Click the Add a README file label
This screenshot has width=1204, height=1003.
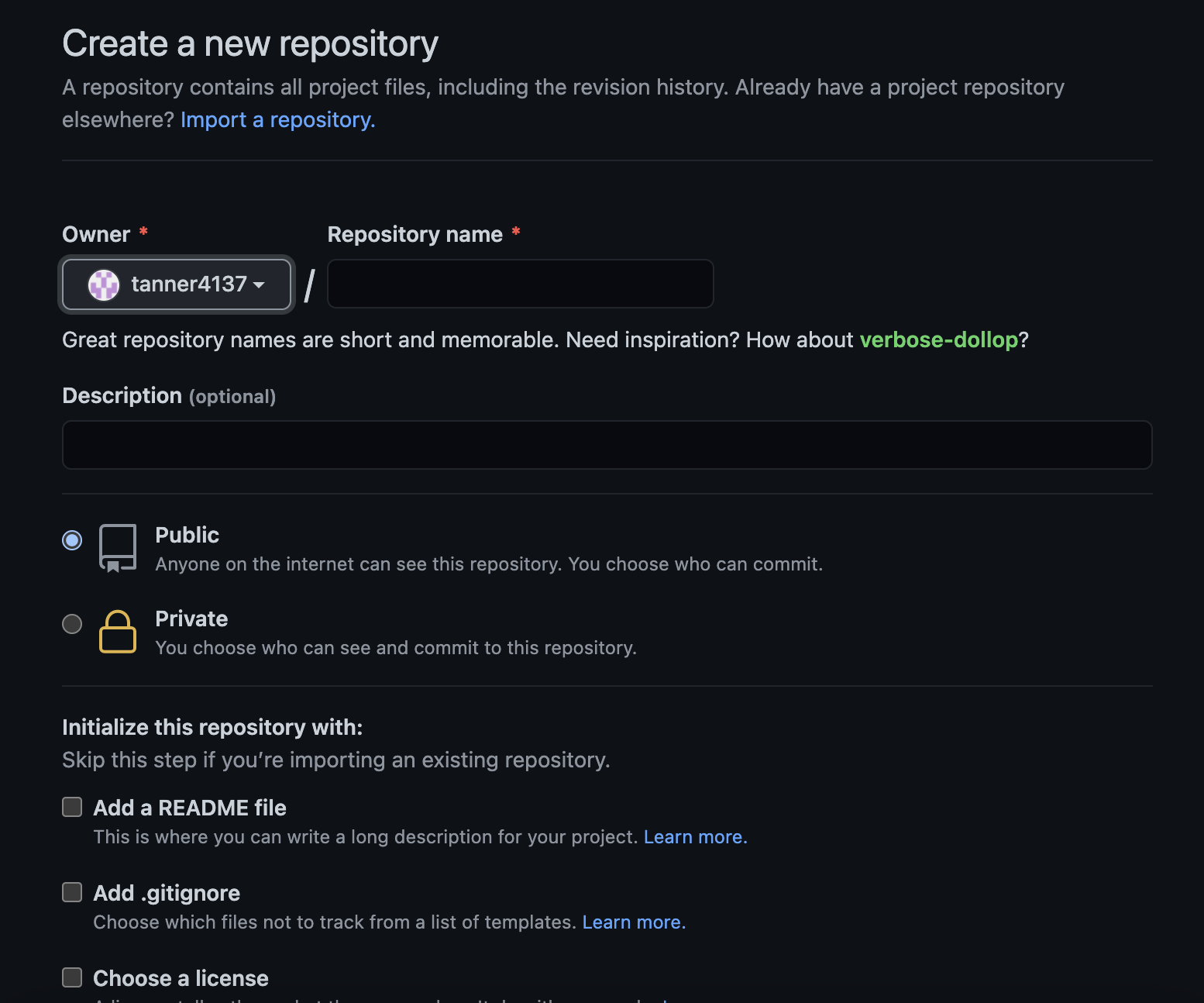tap(190, 808)
